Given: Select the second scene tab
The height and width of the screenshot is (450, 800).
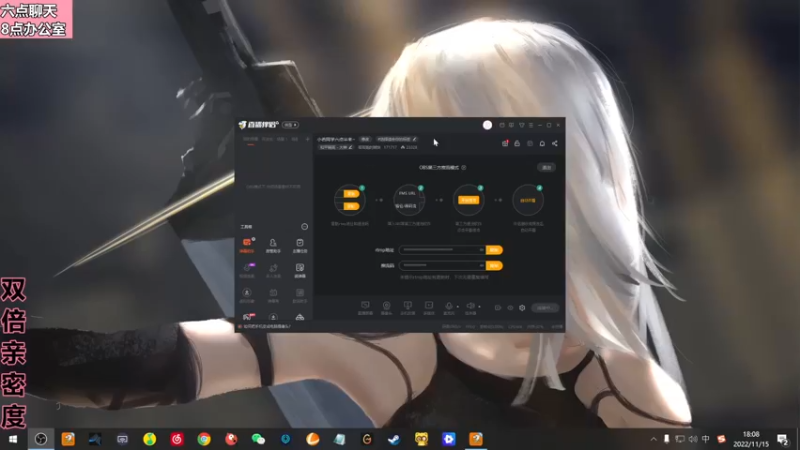Looking at the screenshot, I should click(267, 139).
